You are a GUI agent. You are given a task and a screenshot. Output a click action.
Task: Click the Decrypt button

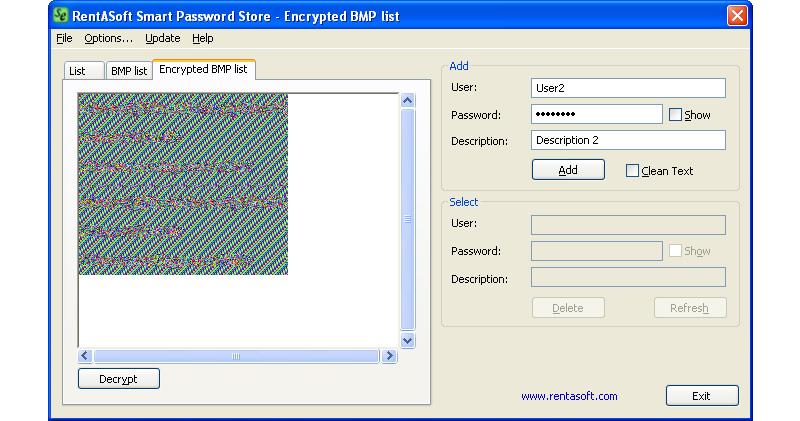coord(118,379)
